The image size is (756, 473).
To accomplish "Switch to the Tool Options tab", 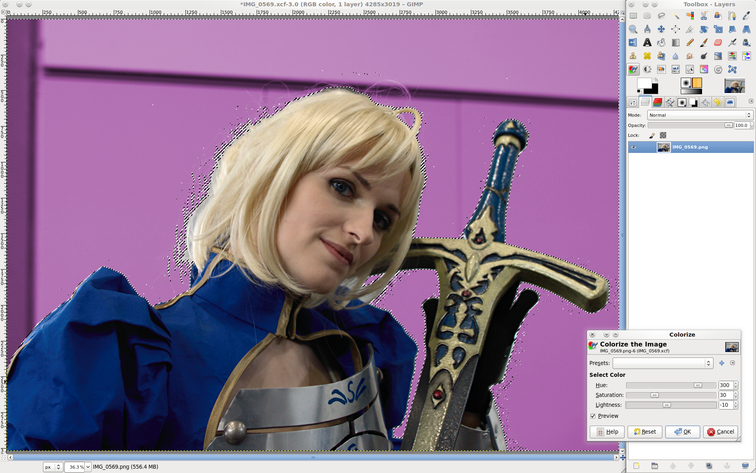I will coord(633,102).
